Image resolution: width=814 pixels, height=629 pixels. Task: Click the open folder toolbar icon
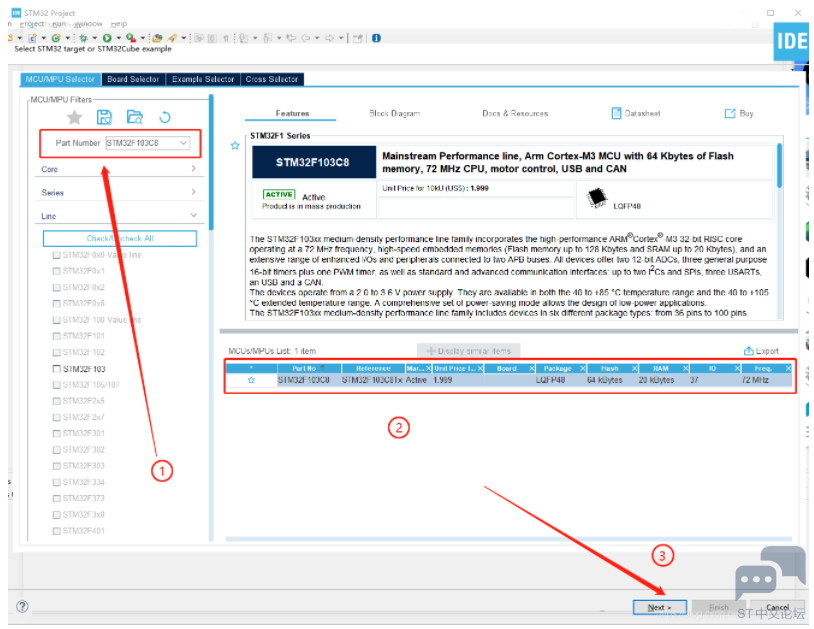coord(157,38)
